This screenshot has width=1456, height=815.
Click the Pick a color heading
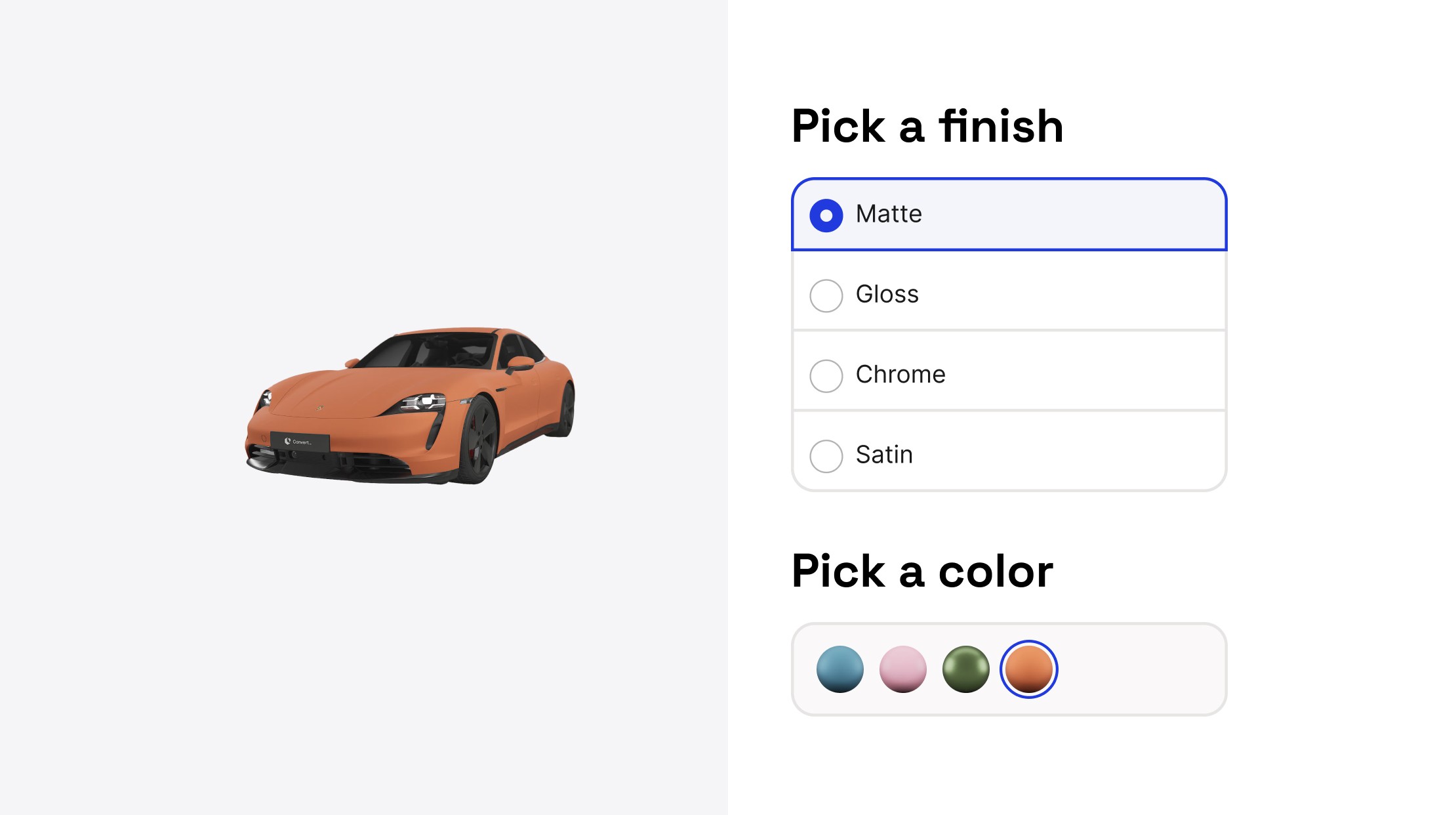(x=921, y=571)
